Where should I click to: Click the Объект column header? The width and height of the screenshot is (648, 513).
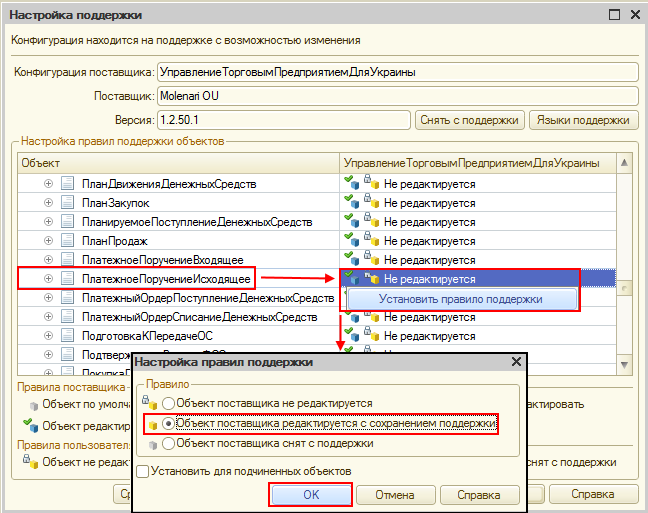(178, 163)
